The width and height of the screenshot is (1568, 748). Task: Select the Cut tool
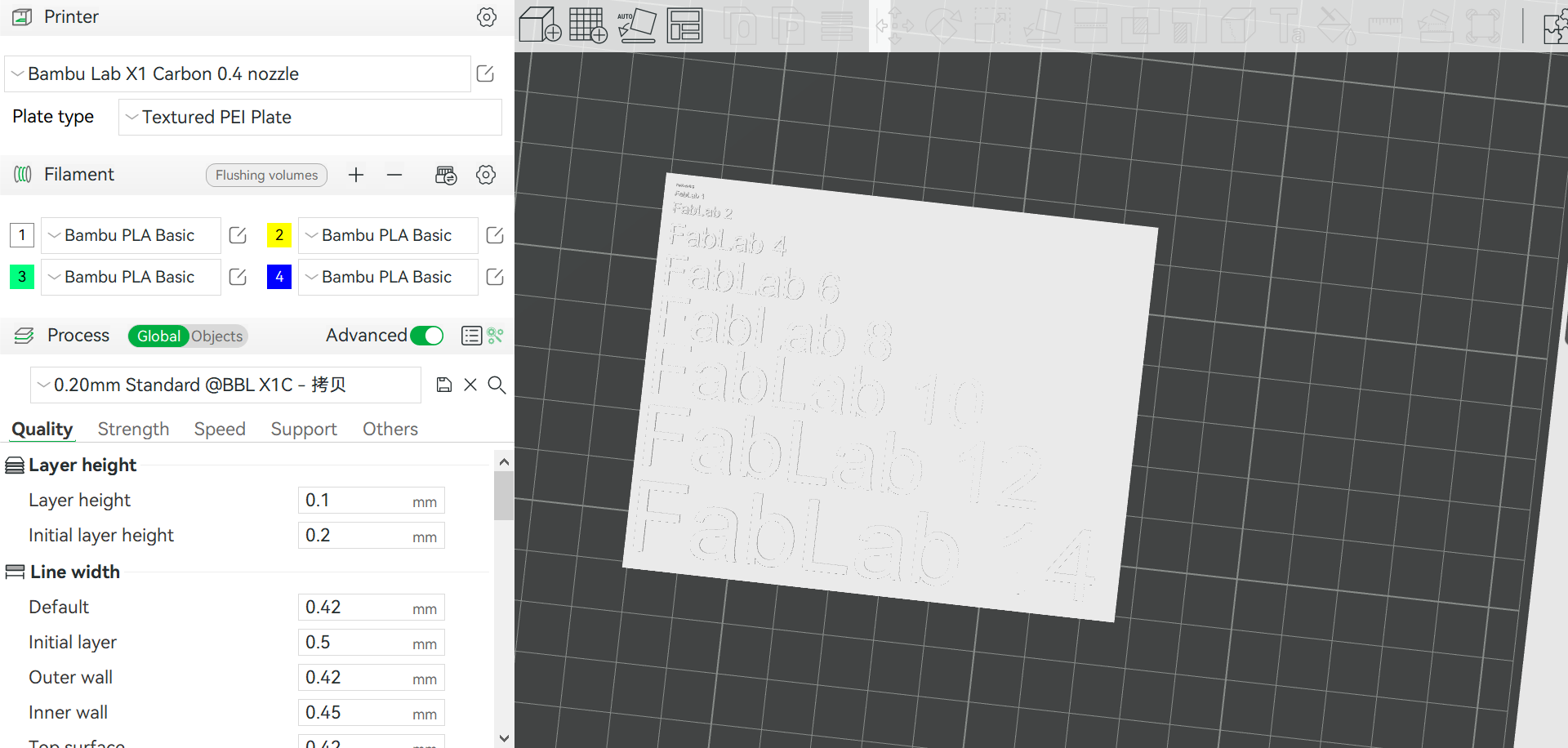pos(1091,25)
